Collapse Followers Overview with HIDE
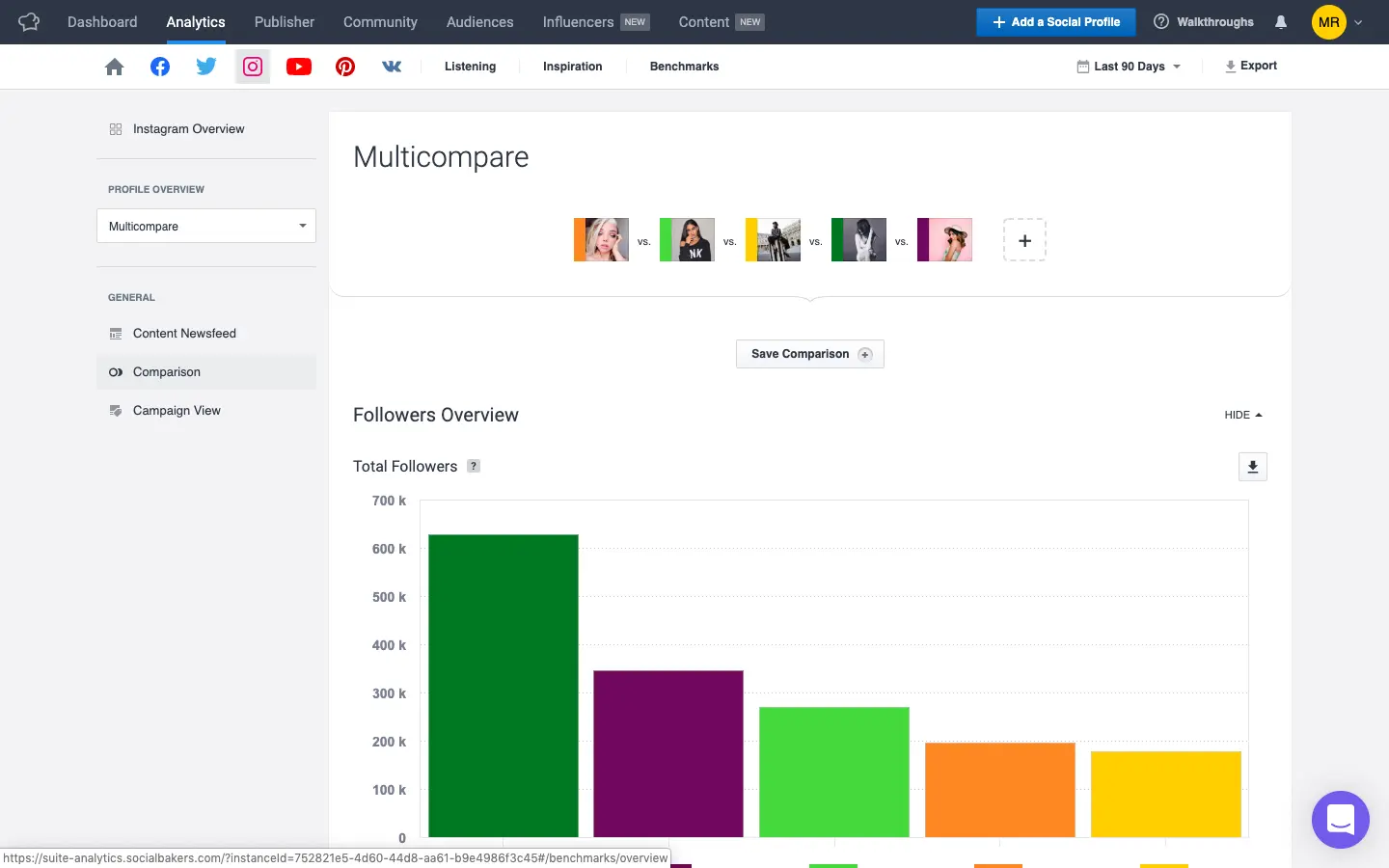This screenshot has height=868, width=1389. tap(1242, 415)
